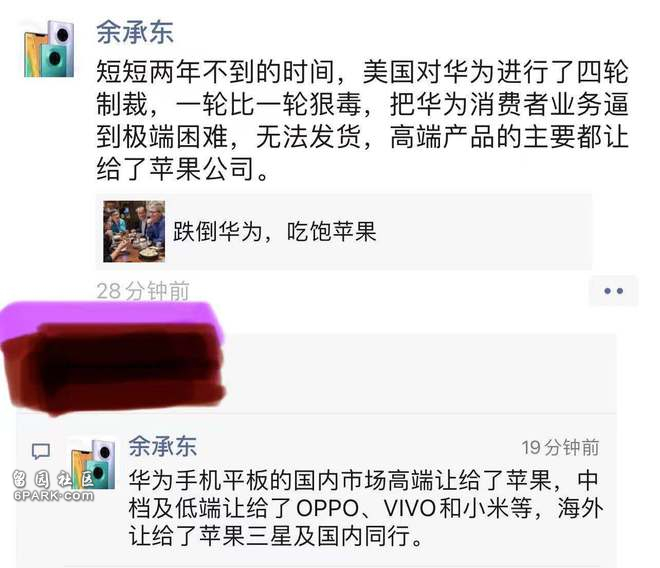Select the 19分钟前 comment timestamp
This screenshot has width=660, height=568.
pyautogui.click(x=560, y=447)
